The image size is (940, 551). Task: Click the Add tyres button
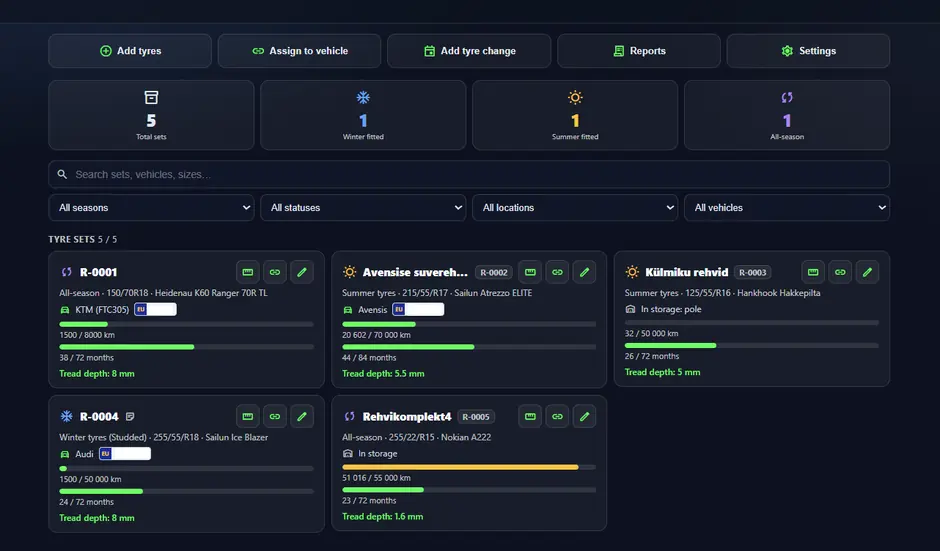130,51
